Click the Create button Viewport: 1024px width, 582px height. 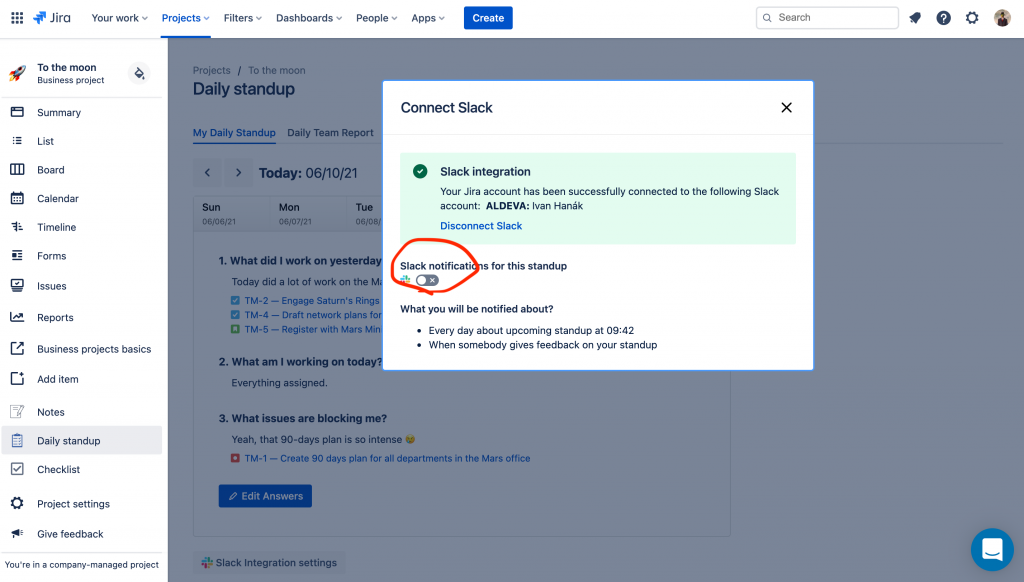coord(488,18)
